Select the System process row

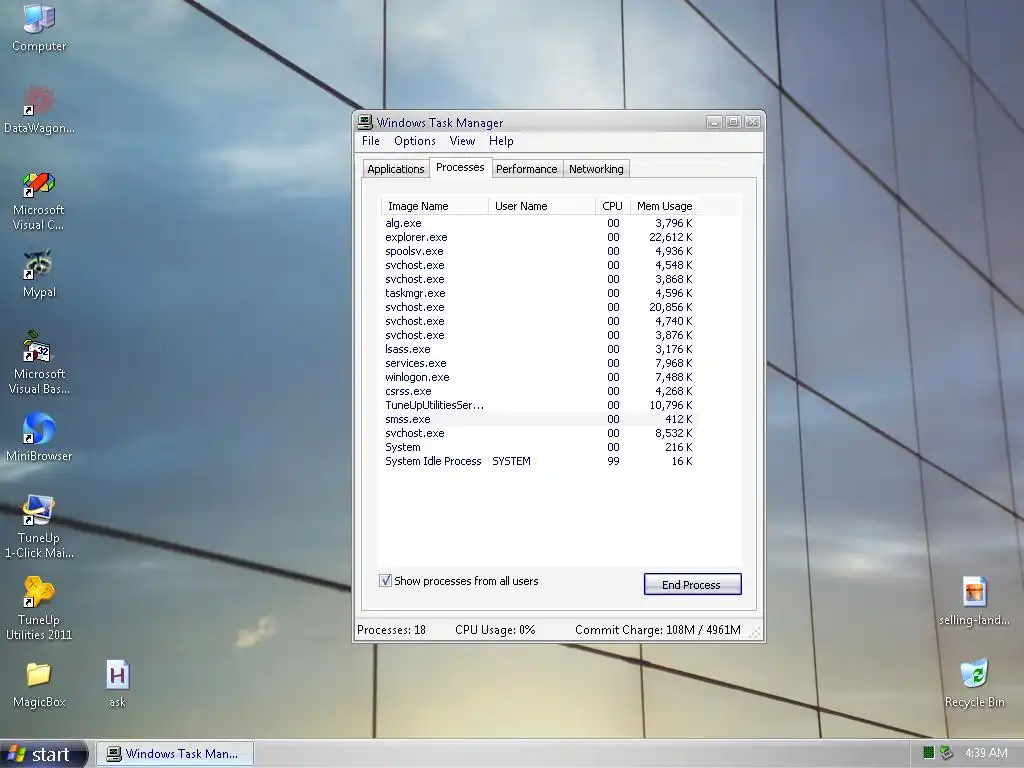pos(539,447)
